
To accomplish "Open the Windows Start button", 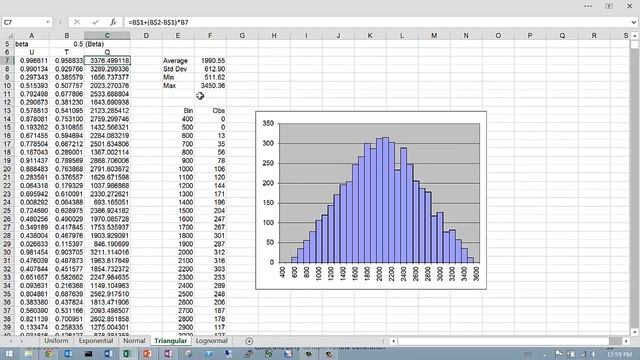I will [x=9, y=353].
